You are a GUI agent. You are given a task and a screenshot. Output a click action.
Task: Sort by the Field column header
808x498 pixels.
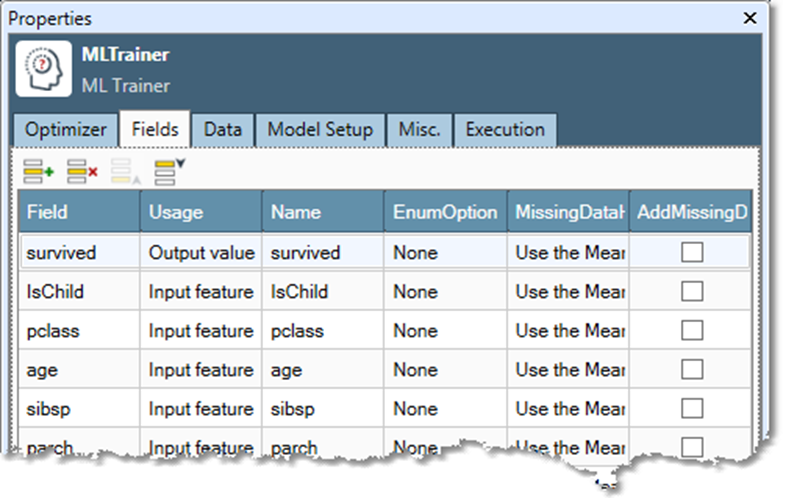79,212
